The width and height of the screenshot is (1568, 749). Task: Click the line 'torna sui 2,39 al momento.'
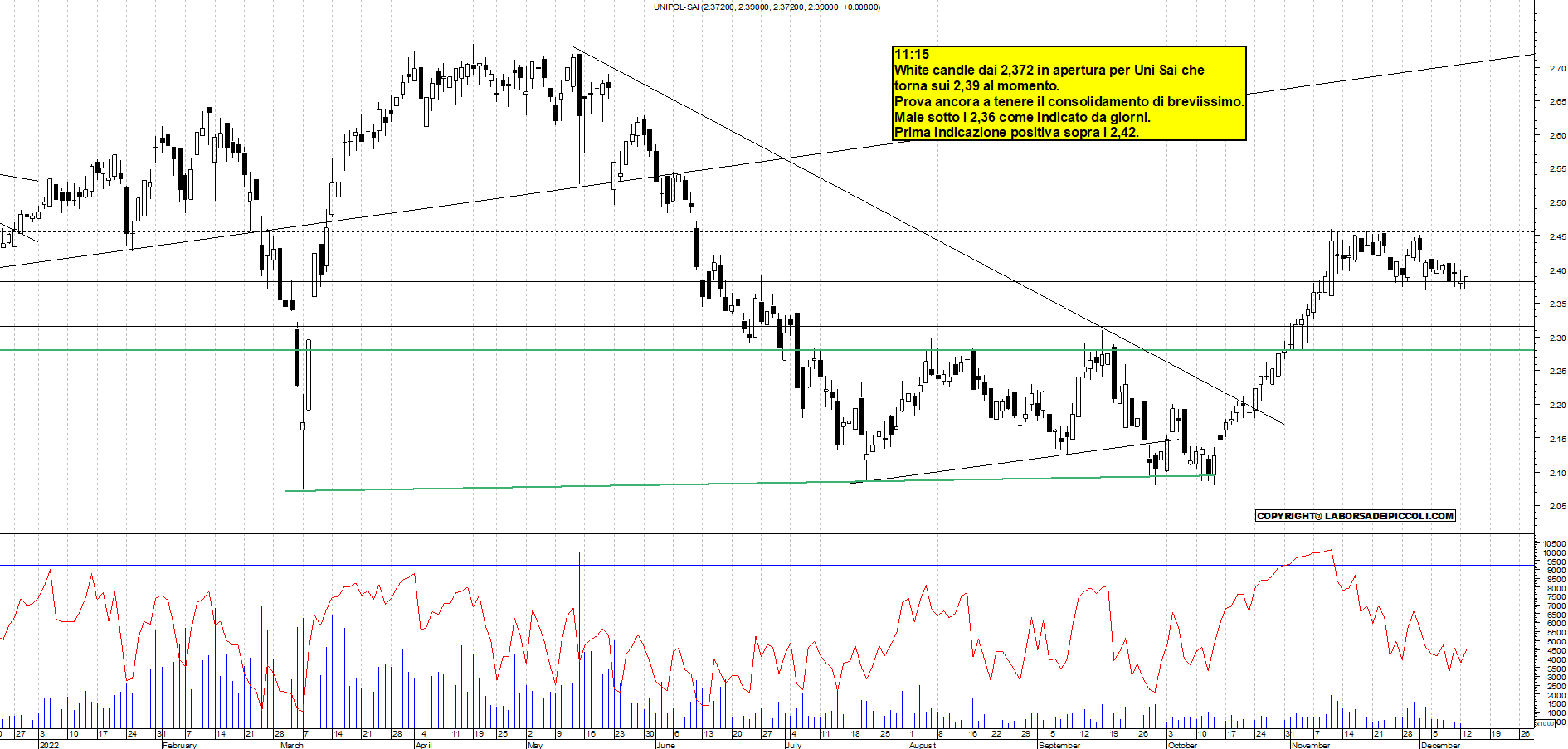pyautogui.click(x=976, y=86)
